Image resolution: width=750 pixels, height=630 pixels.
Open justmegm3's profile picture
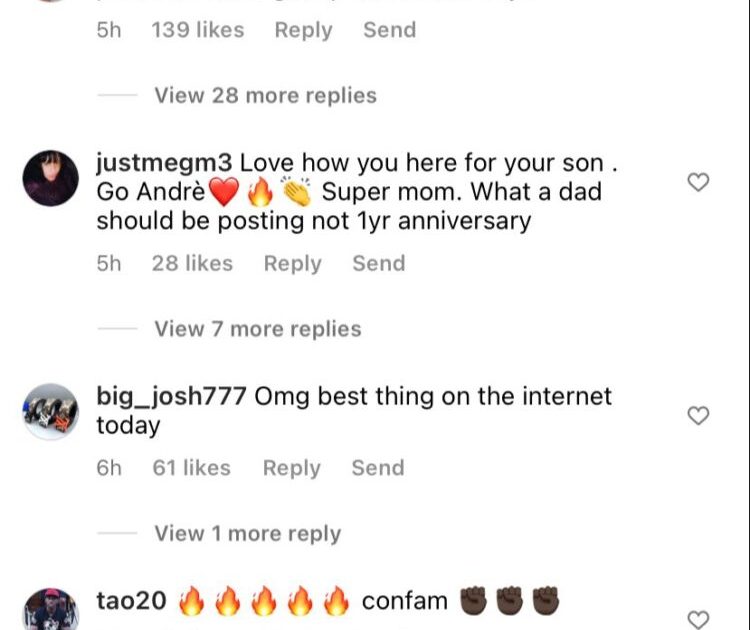[x=50, y=178]
